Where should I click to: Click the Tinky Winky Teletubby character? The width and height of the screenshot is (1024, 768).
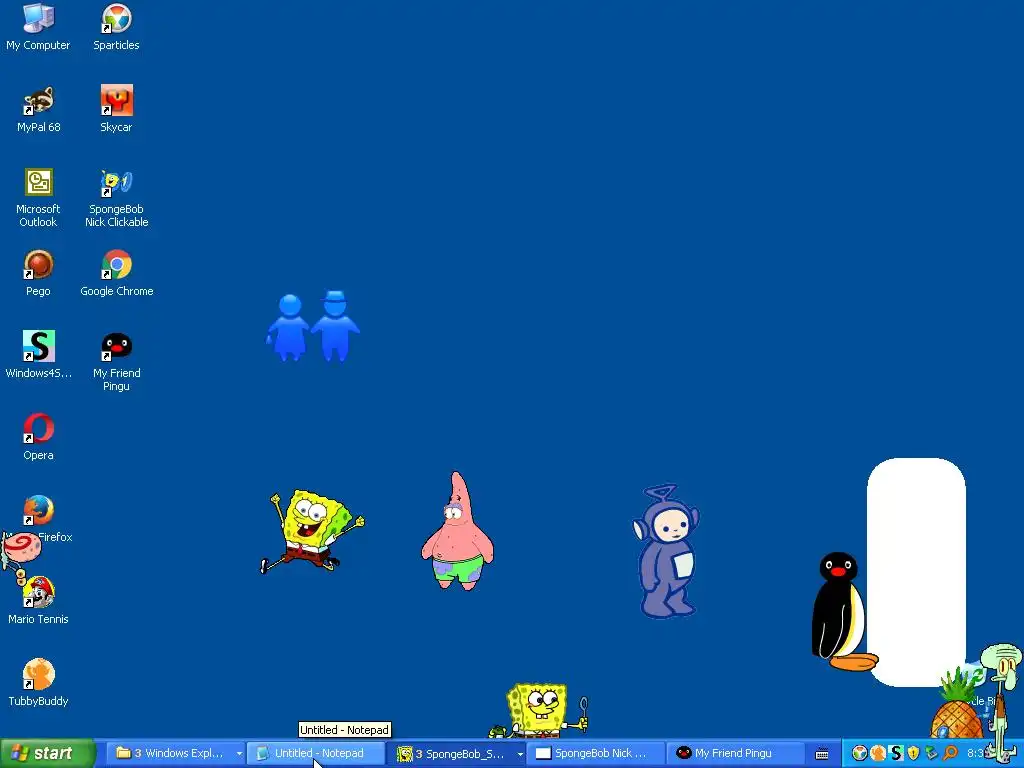click(666, 551)
